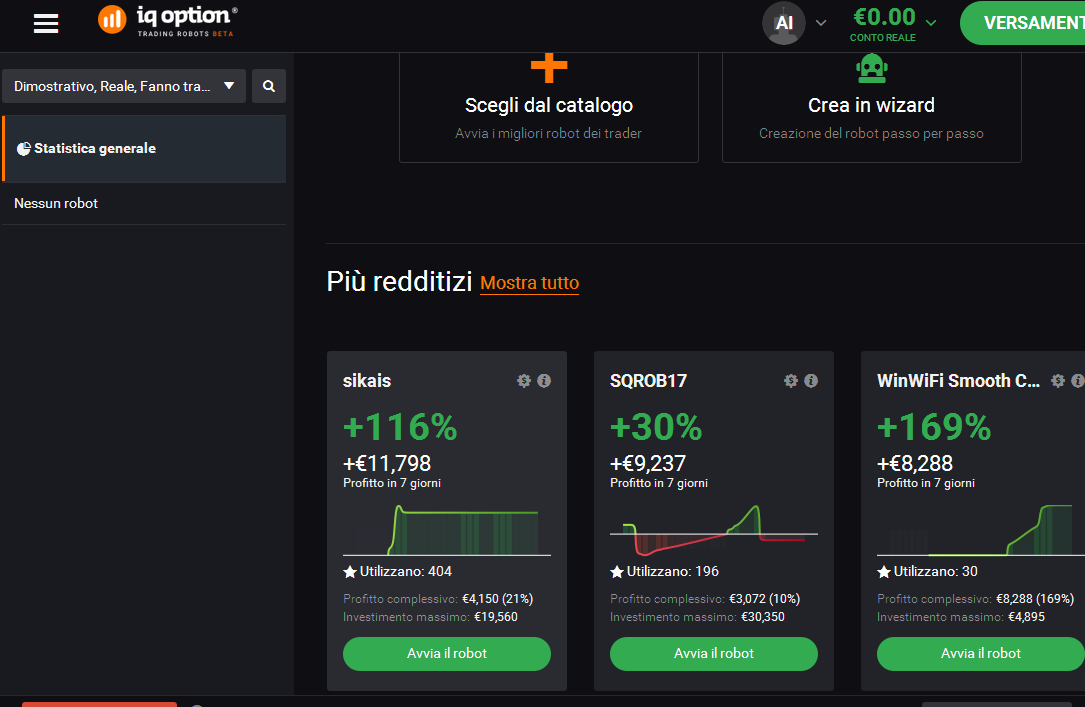1085x707 pixels.
Task: Open SQROB17 settings gear icon
Action: [x=791, y=380]
